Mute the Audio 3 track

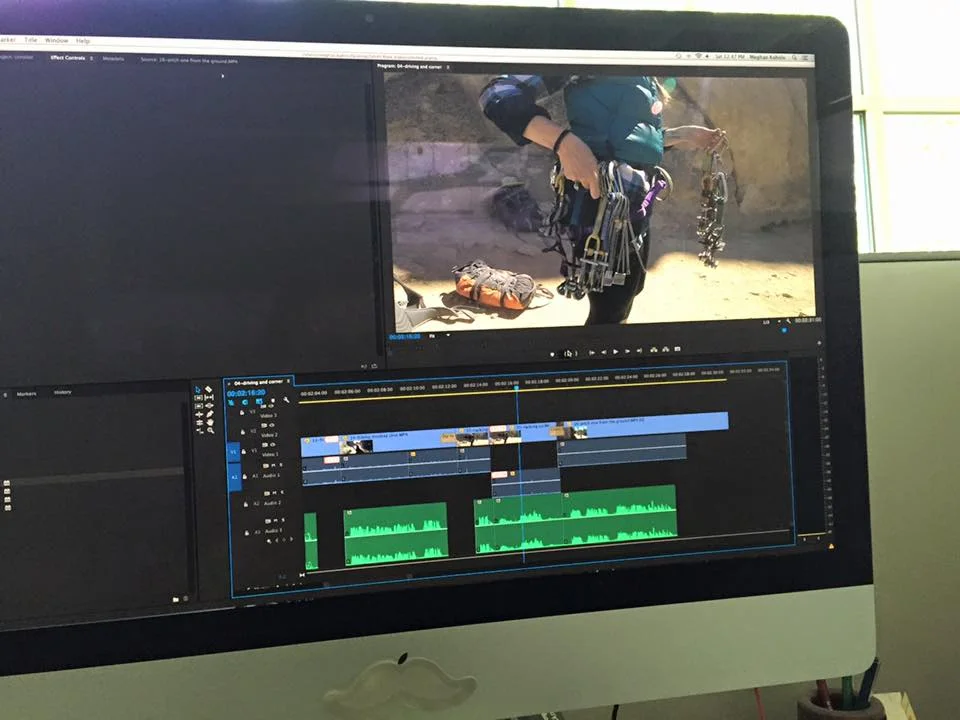(276, 520)
